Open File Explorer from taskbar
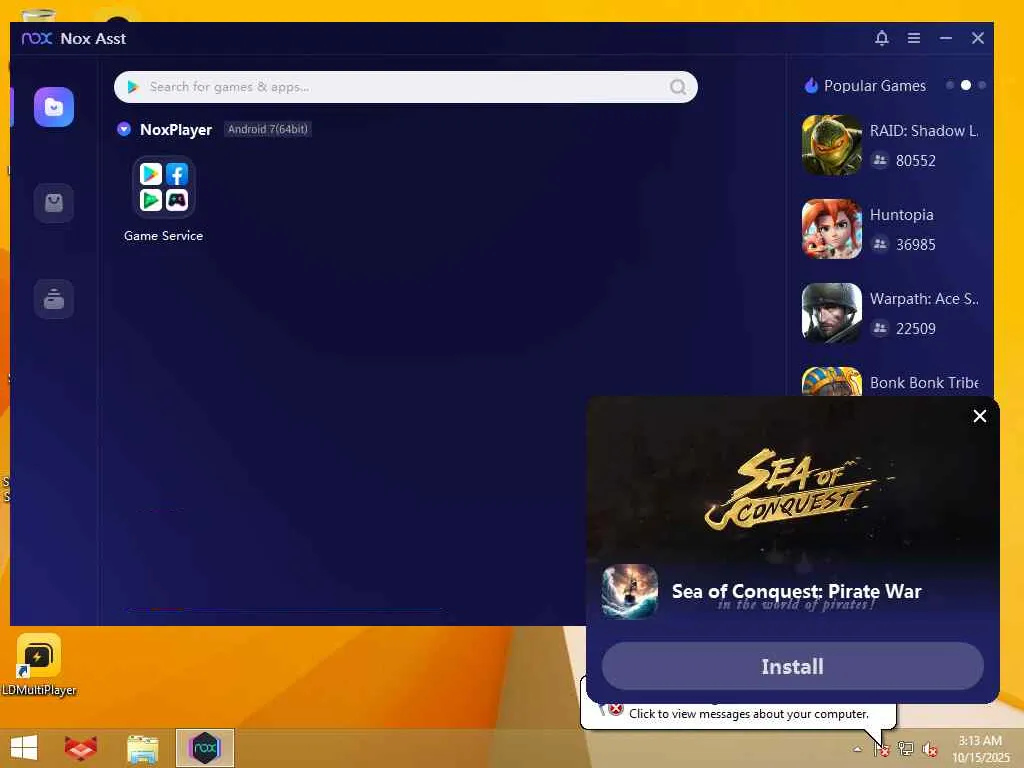Image resolution: width=1024 pixels, height=768 pixels. [x=142, y=748]
